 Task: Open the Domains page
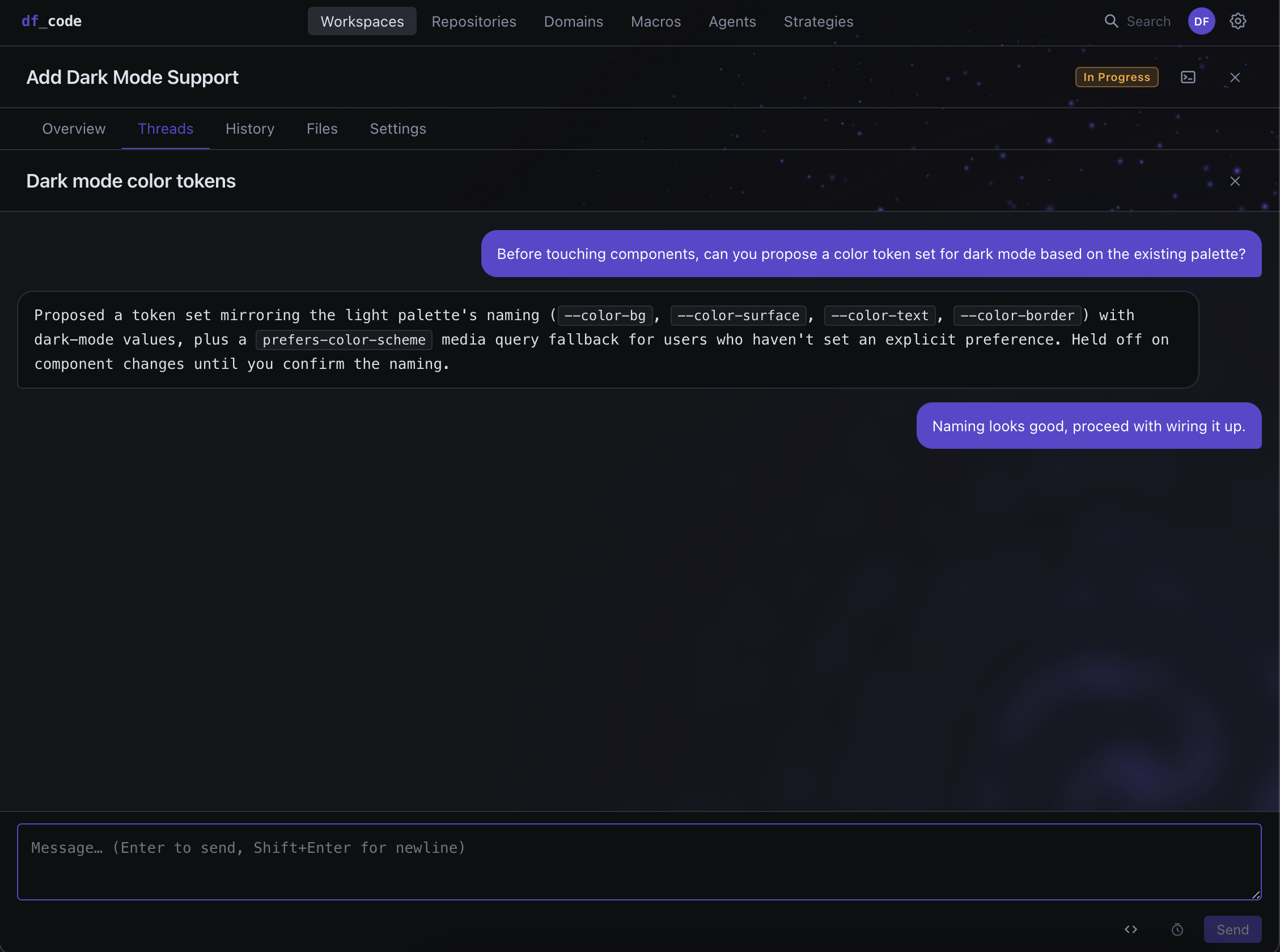coord(574,22)
